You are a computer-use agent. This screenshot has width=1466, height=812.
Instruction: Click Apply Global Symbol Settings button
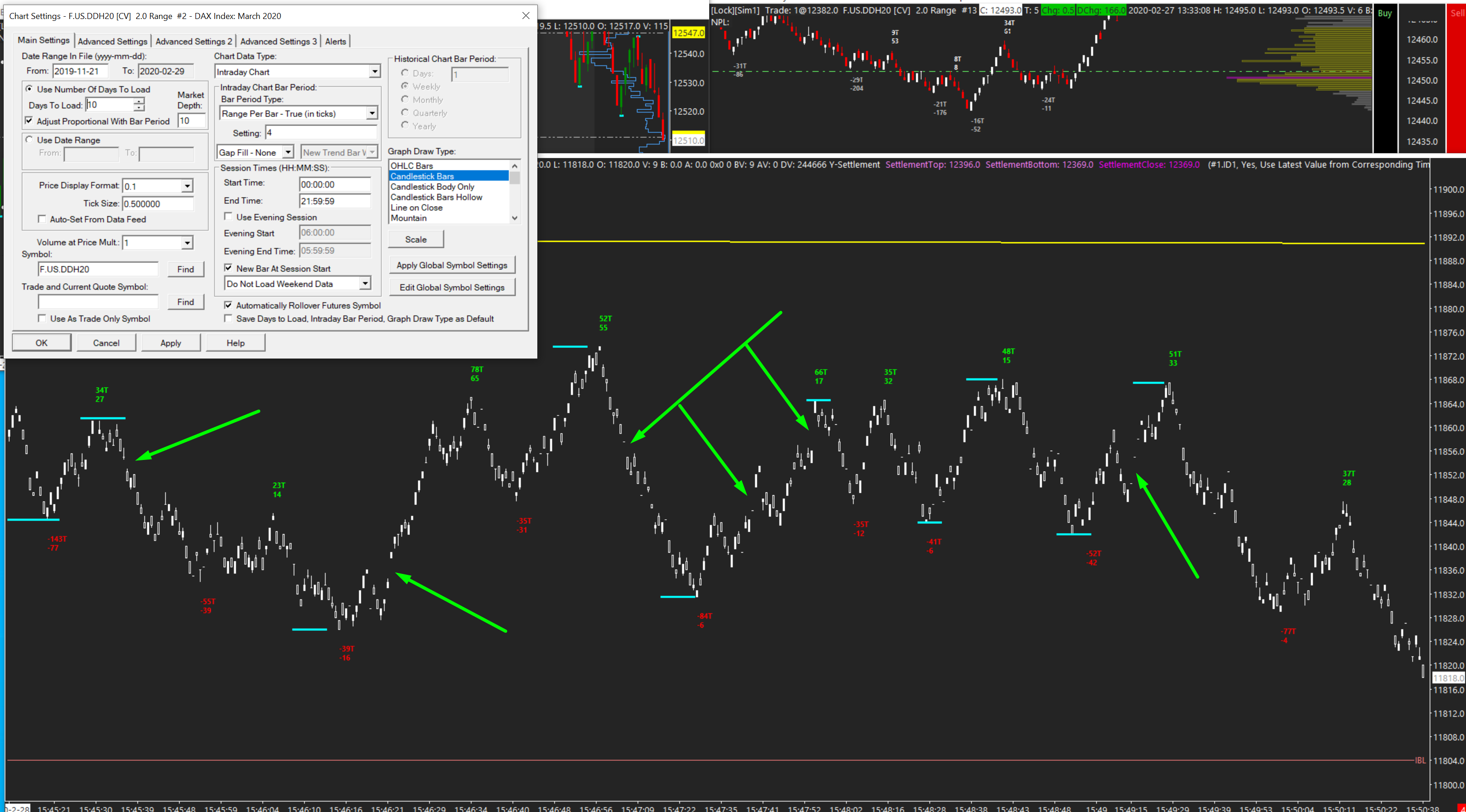click(452, 265)
